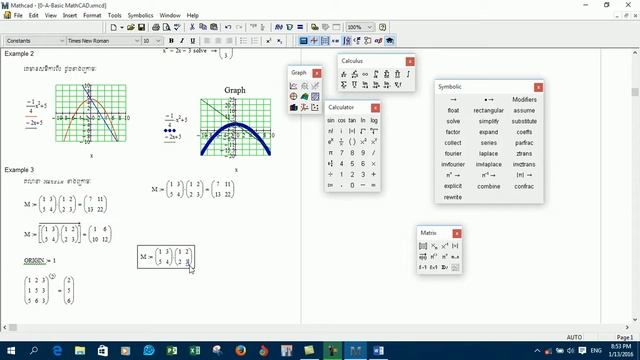Insert indefinite integral from Calculus palette
Screen dimensions: 640x360
point(408,74)
